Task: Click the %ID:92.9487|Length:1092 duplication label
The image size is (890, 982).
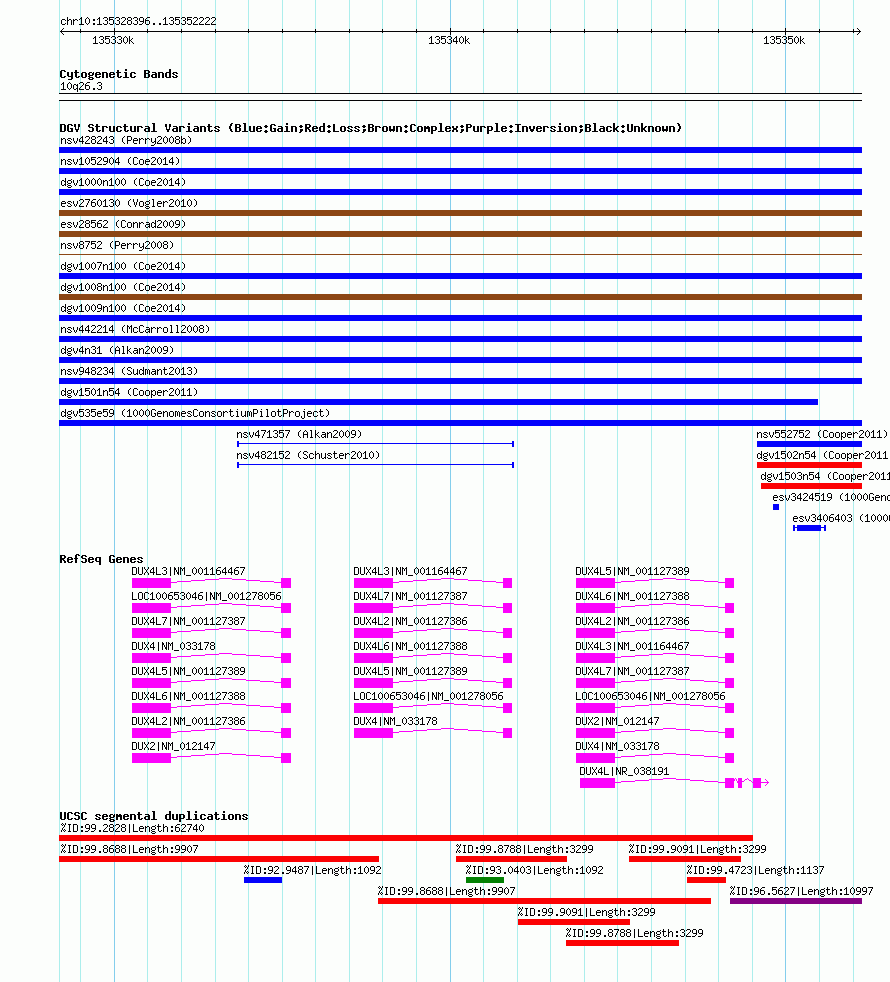Action: pos(313,870)
